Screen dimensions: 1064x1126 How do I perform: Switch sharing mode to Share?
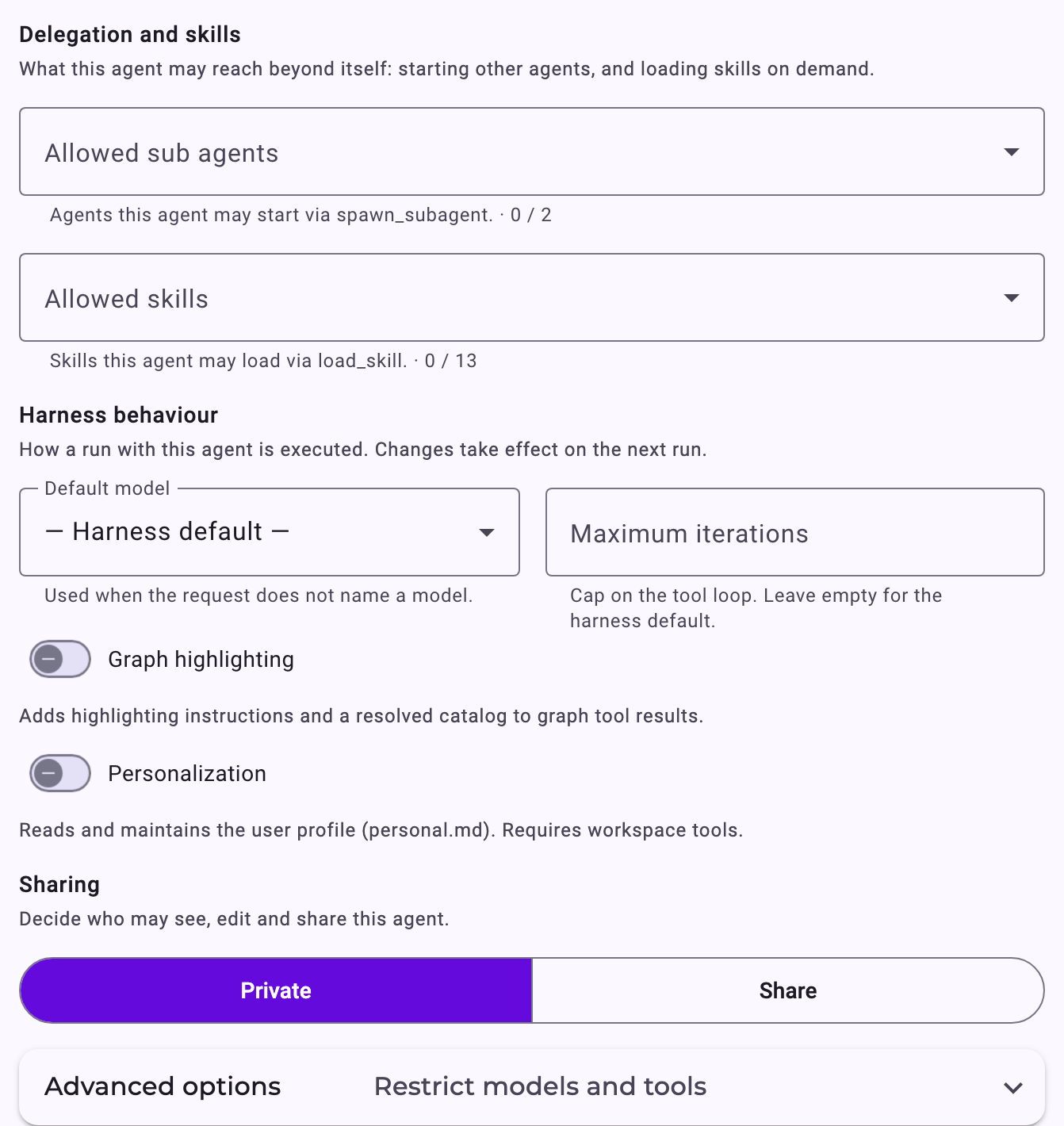click(x=788, y=990)
